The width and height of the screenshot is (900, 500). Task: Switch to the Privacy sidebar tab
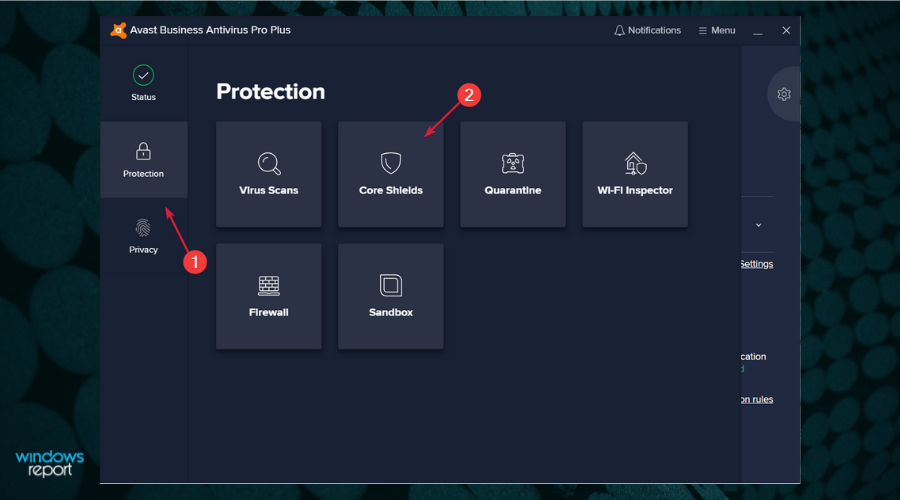click(x=143, y=236)
